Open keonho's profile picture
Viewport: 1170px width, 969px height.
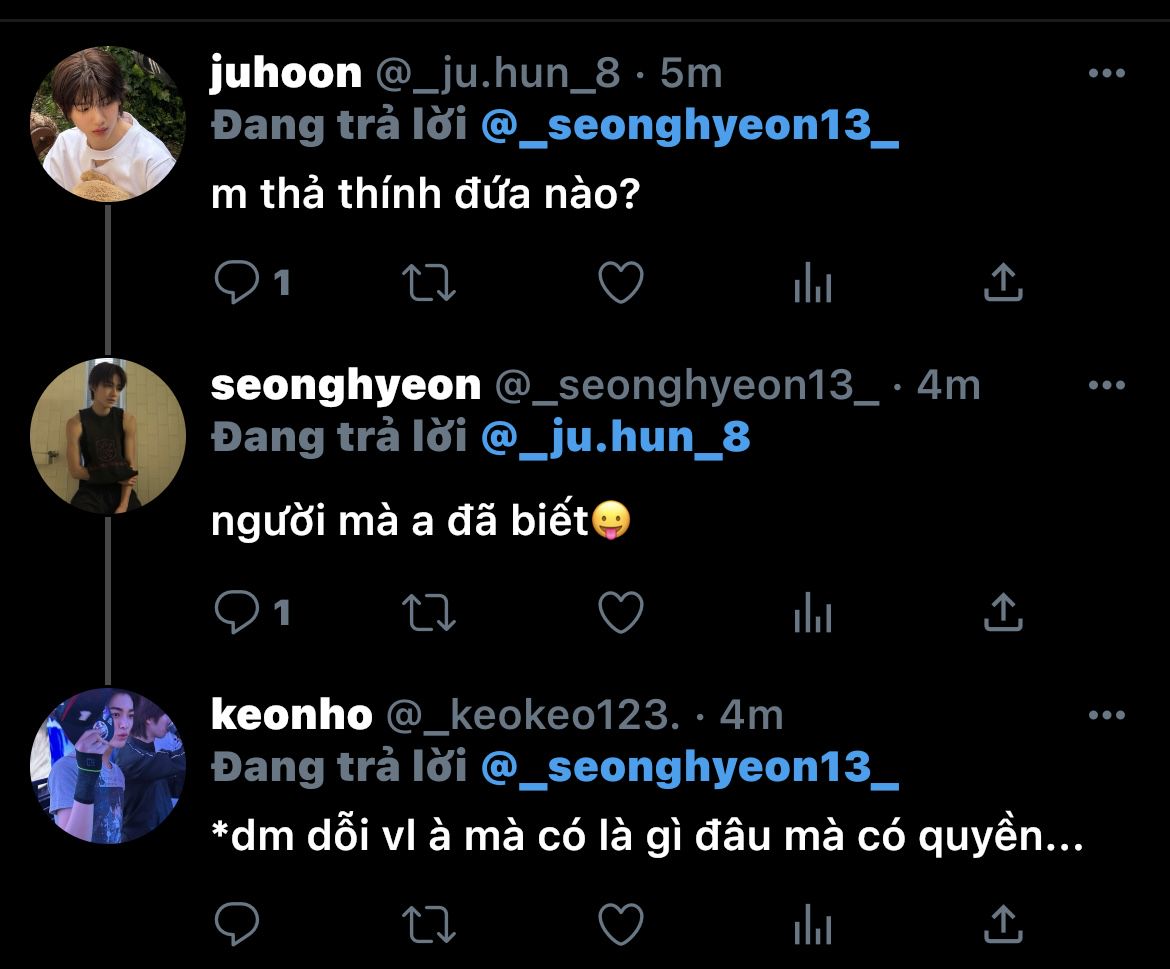[108, 766]
